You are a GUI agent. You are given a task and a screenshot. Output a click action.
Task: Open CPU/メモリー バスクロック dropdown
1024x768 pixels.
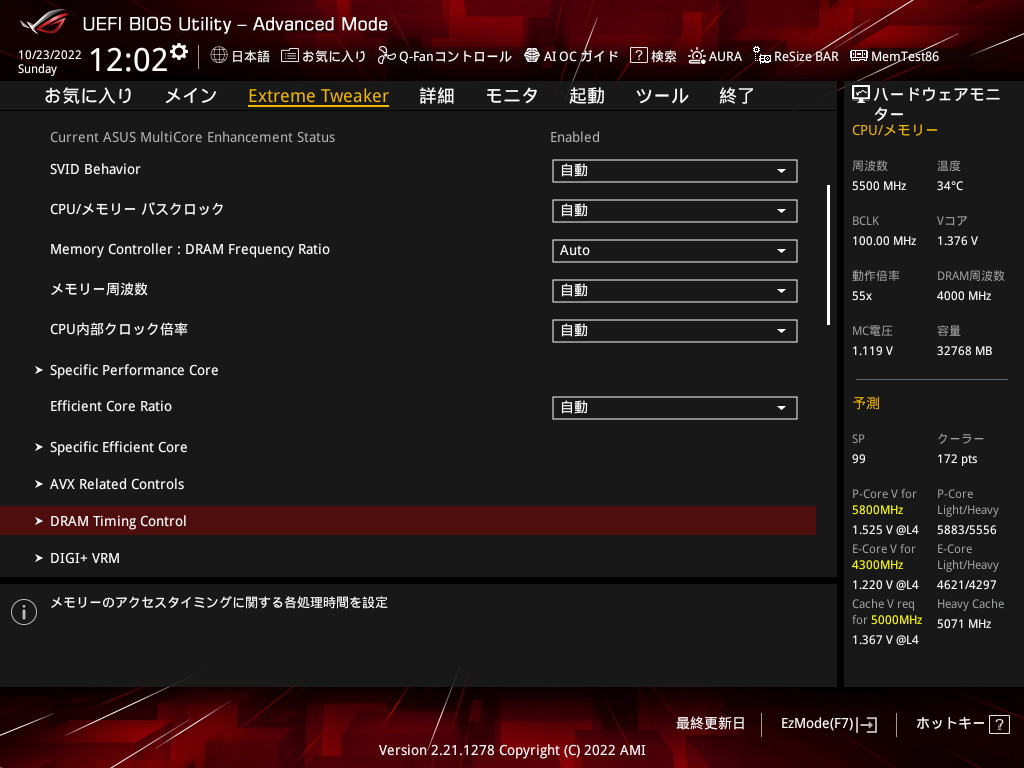(675, 210)
